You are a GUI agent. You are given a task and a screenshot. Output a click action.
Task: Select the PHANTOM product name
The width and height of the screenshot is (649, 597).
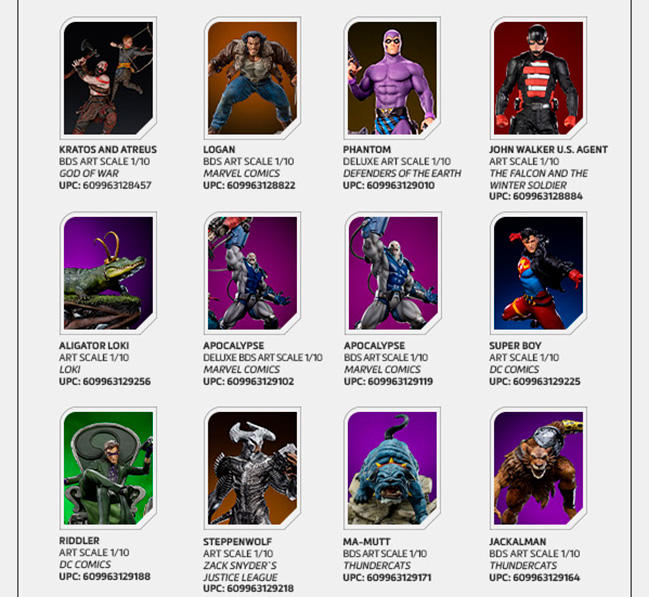pyautogui.click(x=367, y=149)
